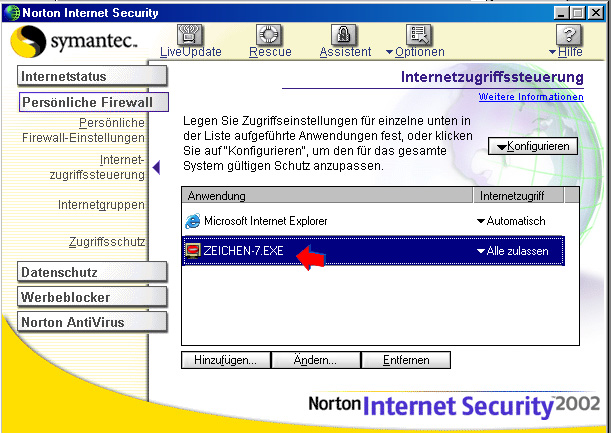The width and height of the screenshot is (611, 433).
Task: Open the Konfigurieren dropdown button
Action: coord(533,146)
